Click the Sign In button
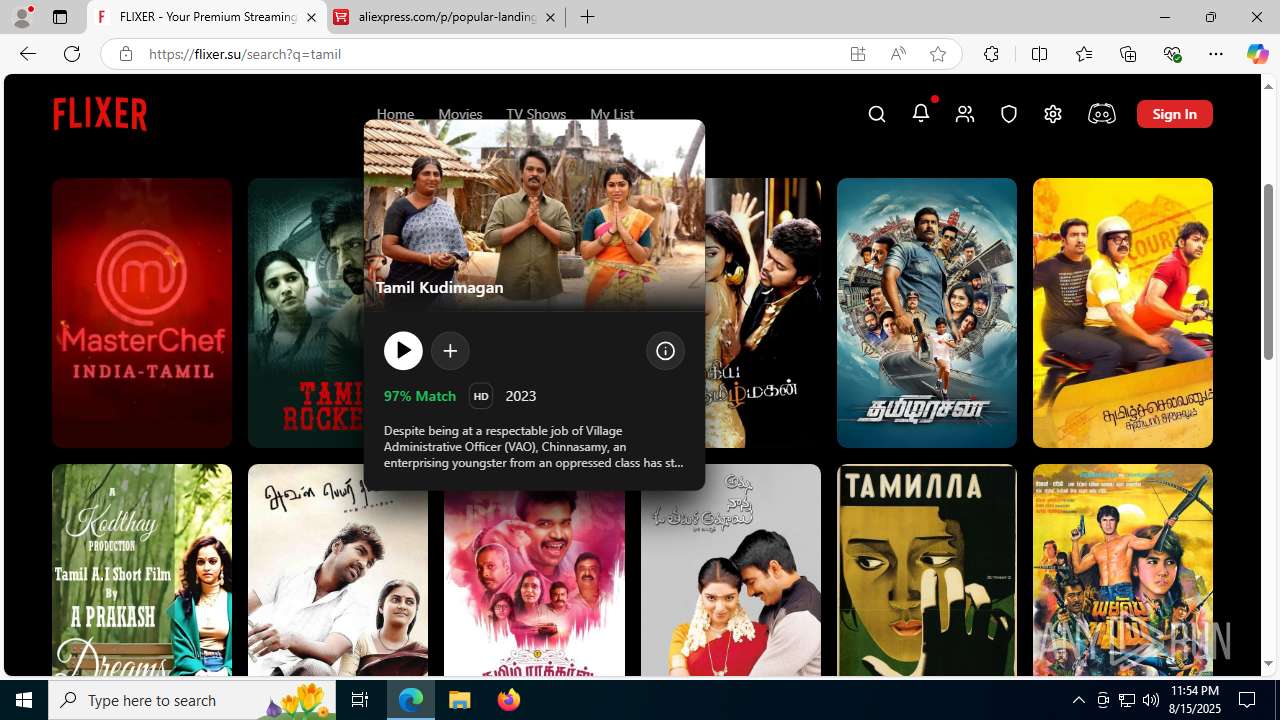 [1175, 114]
